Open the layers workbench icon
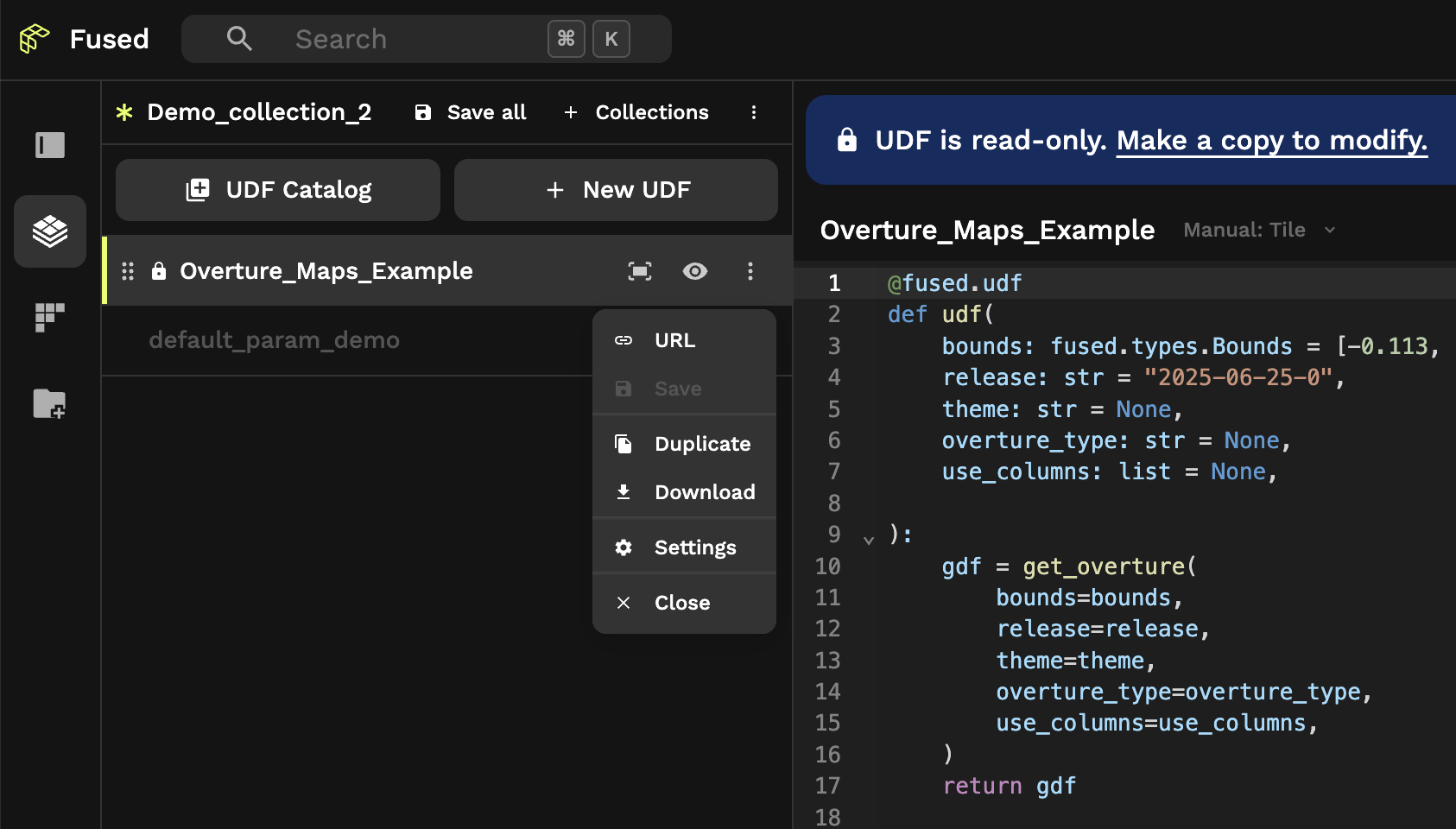This screenshot has width=1456, height=829. click(x=50, y=231)
